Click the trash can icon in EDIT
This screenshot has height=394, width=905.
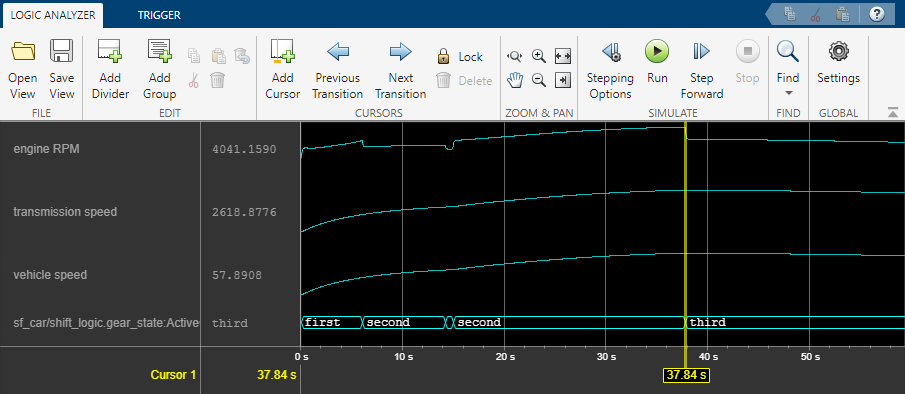pyautogui.click(x=218, y=80)
